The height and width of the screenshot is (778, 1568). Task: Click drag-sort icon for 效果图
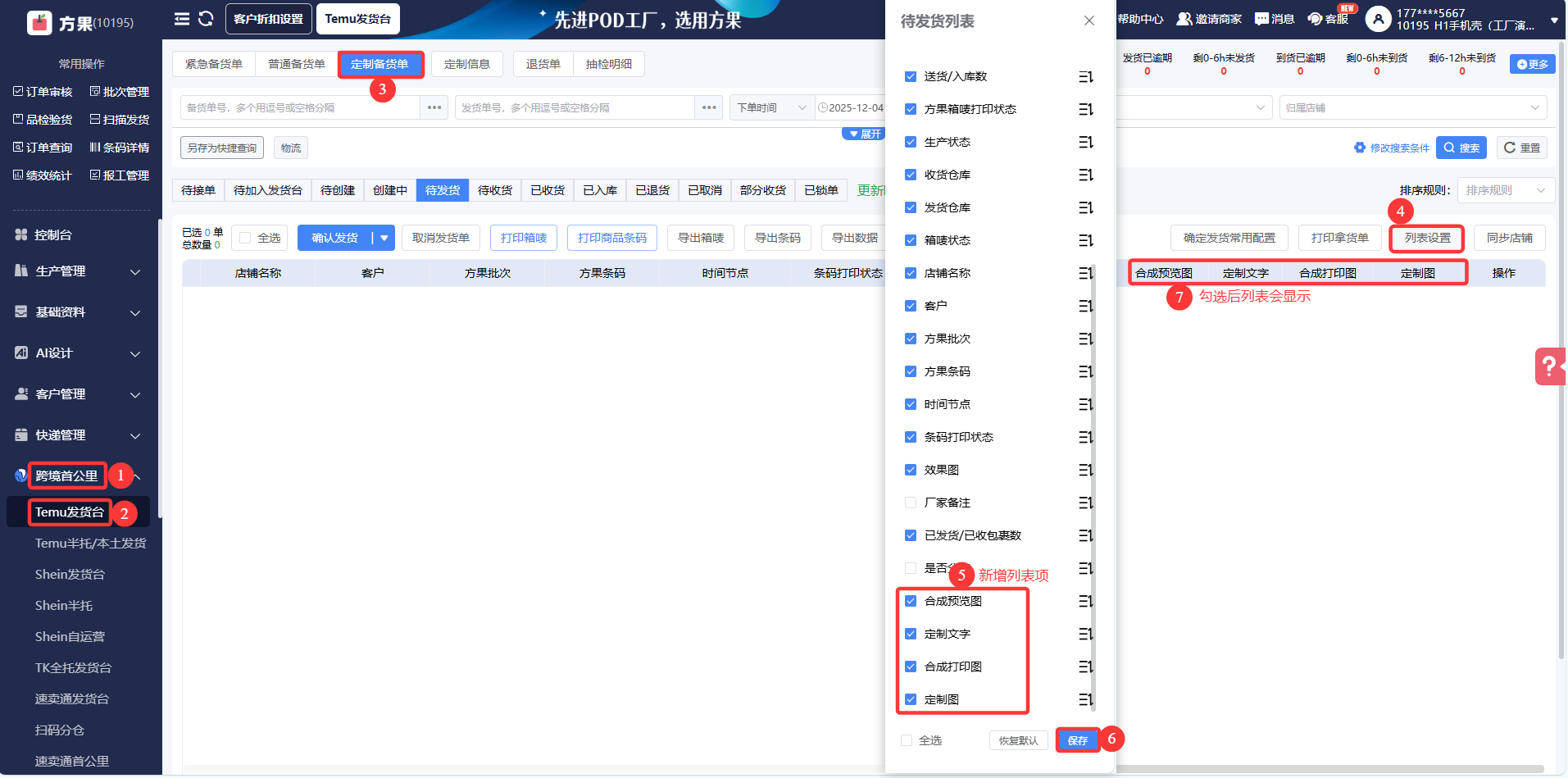pos(1086,470)
